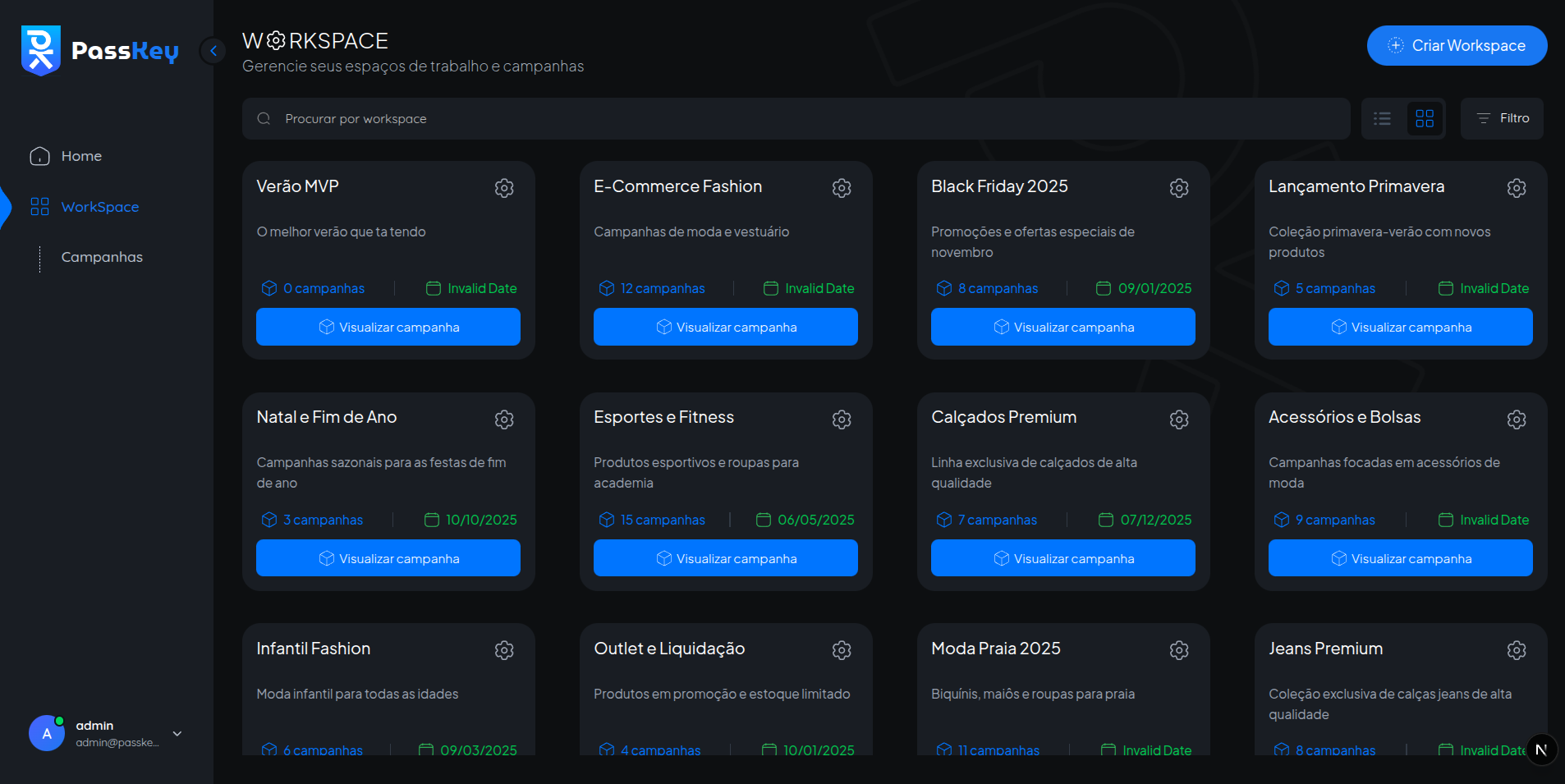Click the Criar Workspace button

click(x=1457, y=45)
